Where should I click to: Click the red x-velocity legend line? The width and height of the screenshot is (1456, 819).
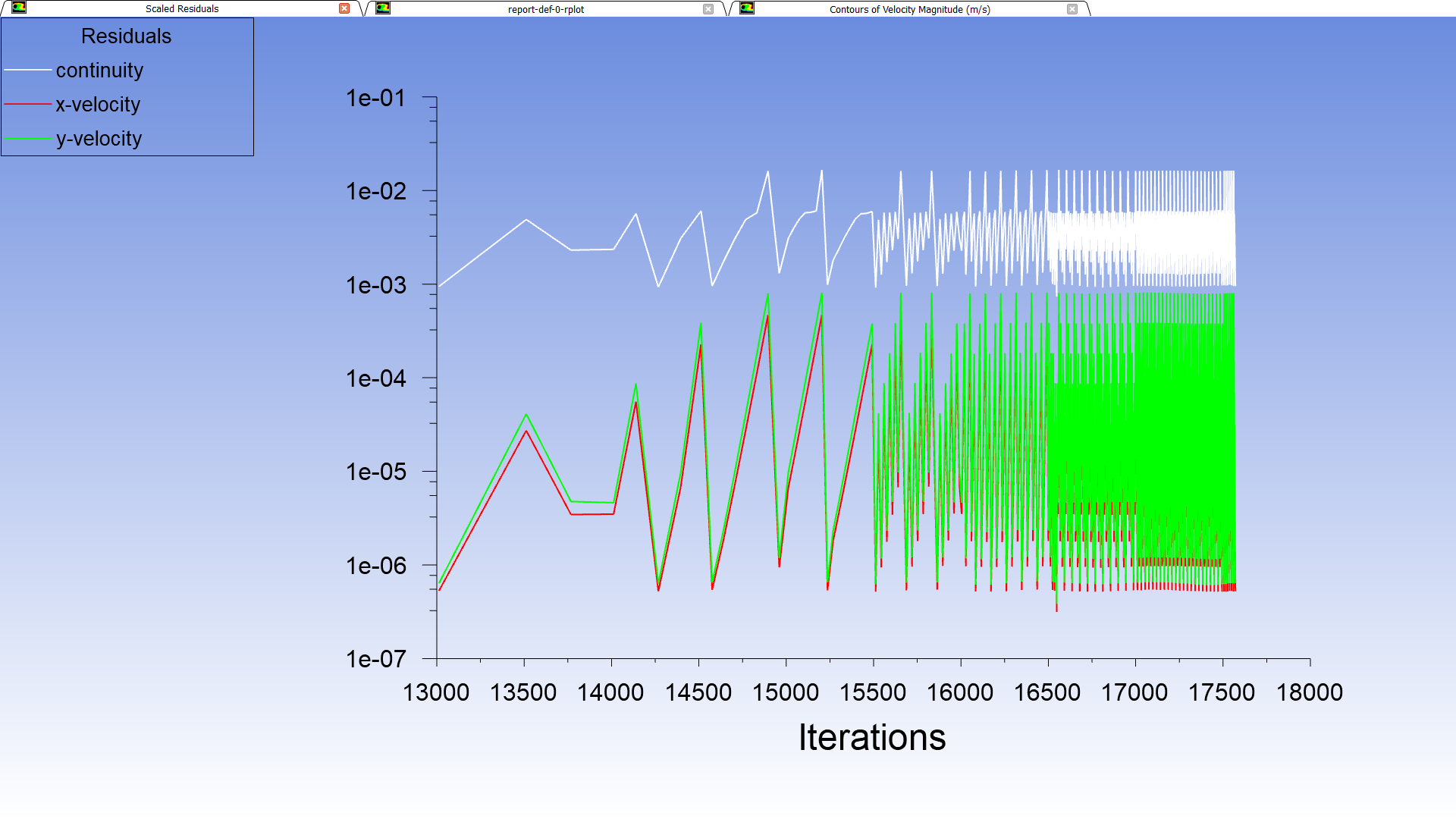click(x=28, y=104)
